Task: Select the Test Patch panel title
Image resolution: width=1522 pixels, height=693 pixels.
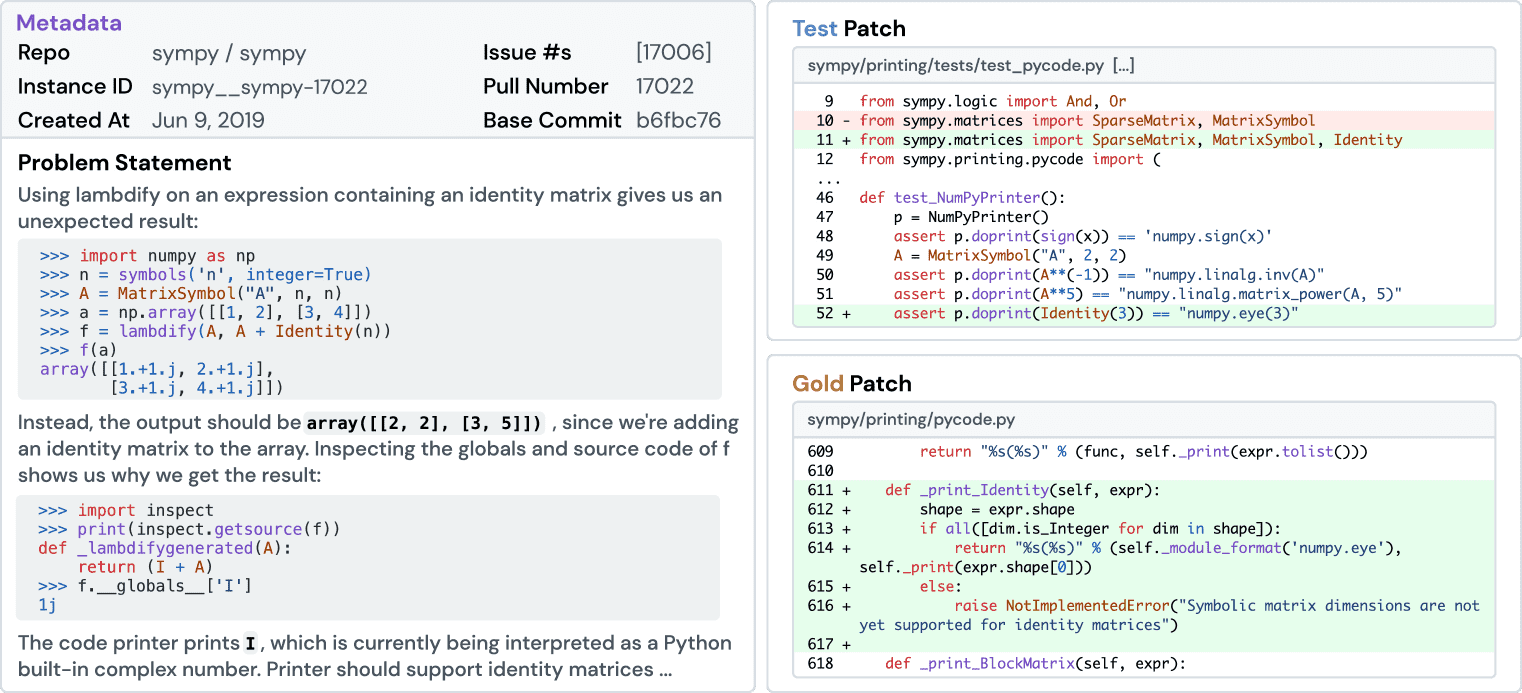Action: (852, 28)
